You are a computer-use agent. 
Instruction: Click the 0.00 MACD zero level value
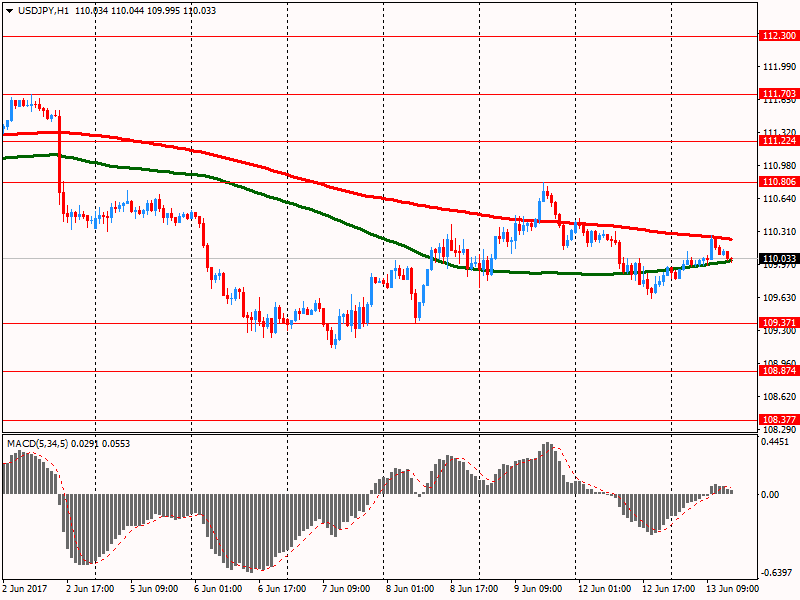770,494
